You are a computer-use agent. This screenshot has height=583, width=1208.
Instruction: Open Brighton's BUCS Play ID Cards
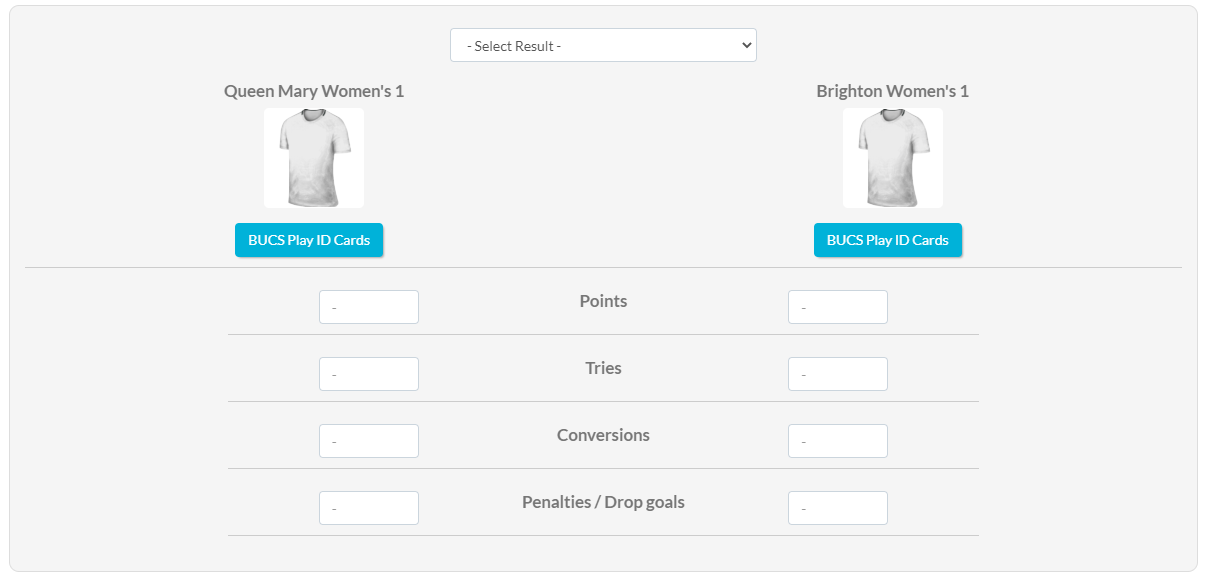(888, 240)
